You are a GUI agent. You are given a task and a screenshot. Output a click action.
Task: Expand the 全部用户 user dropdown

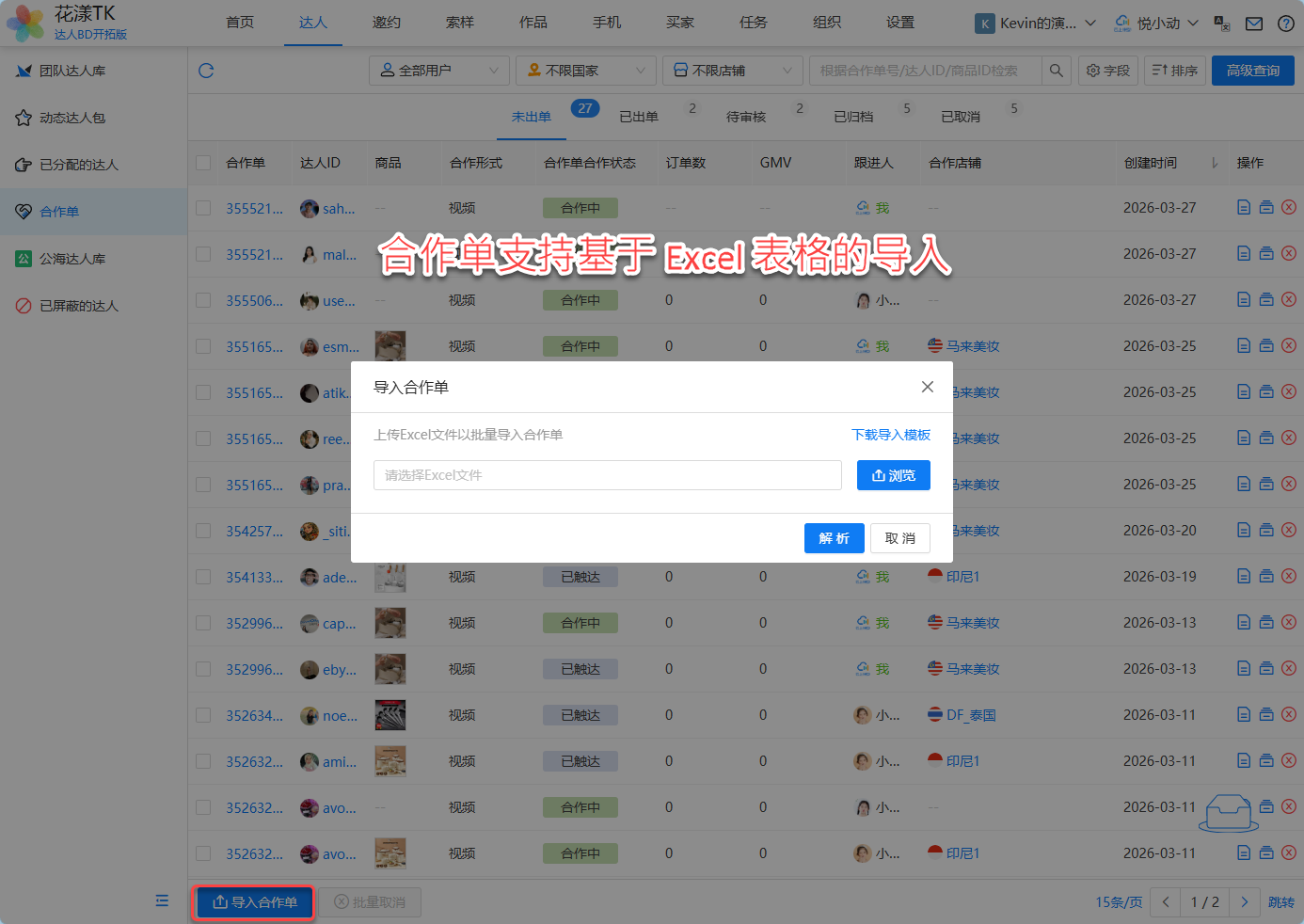pyautogui.click(x=438, y=71)
